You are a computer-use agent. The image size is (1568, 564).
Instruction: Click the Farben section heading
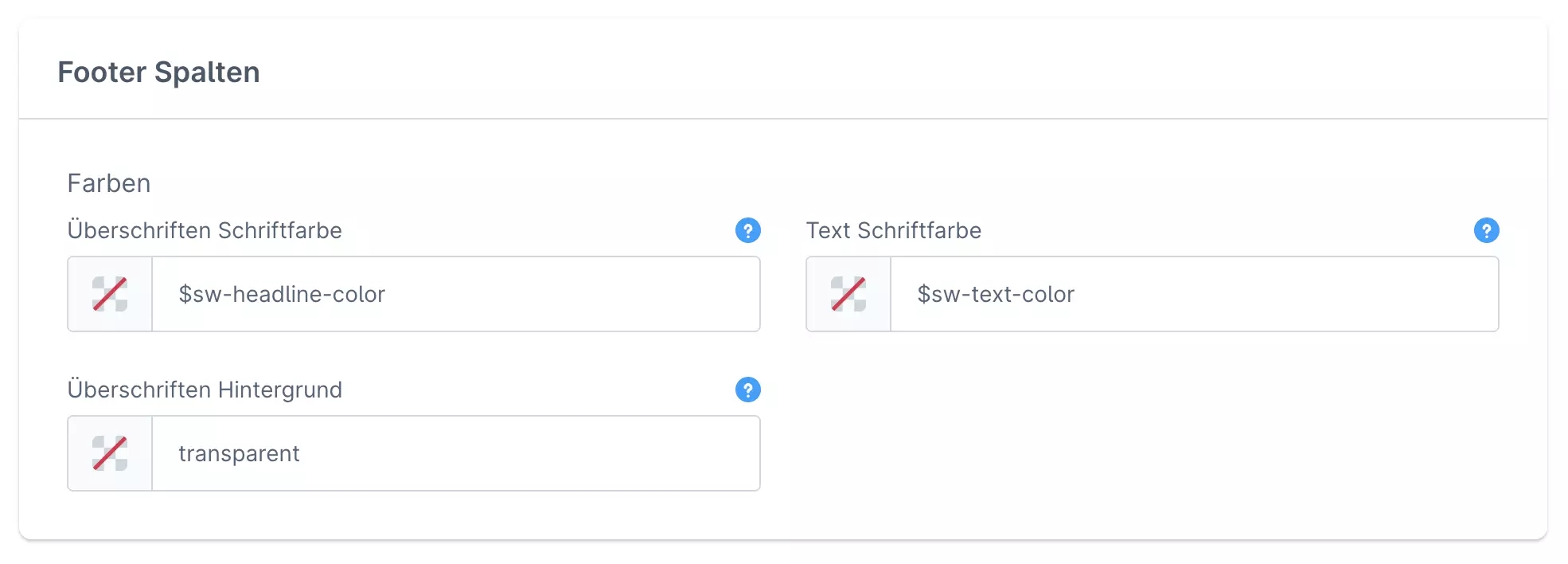[x=109, y=183]
